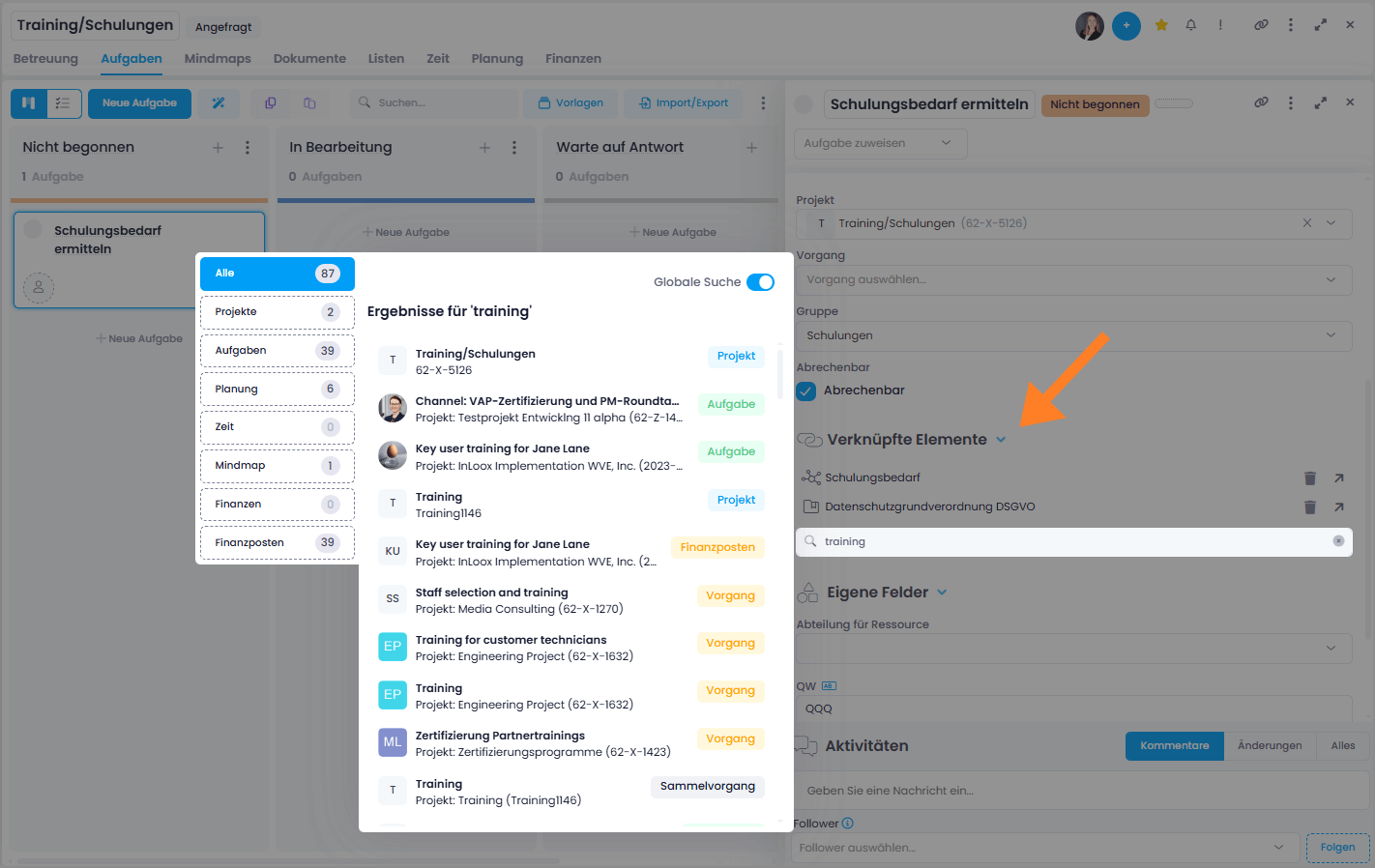This screenshot has width=1375, height=868.
Task: Show Alles in activities
Action: pos(1342,746)
